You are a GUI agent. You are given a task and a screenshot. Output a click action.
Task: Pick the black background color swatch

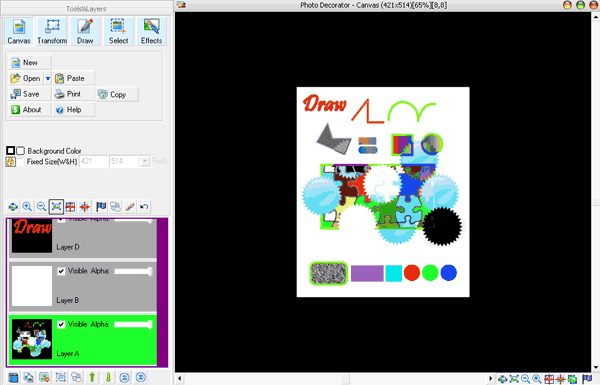pos(10,150)
